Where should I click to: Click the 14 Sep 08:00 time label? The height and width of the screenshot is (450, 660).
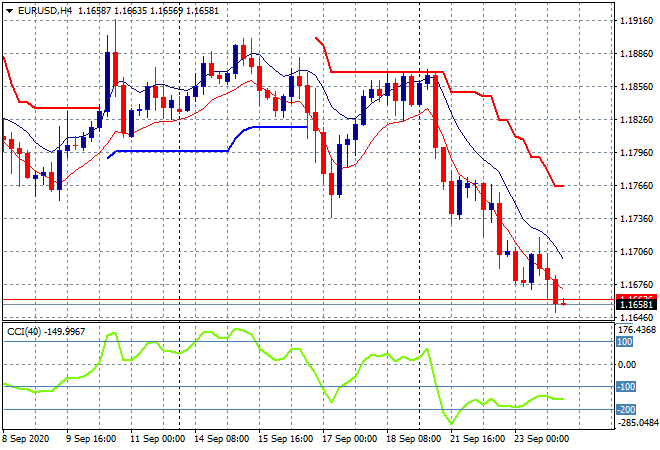221,439
